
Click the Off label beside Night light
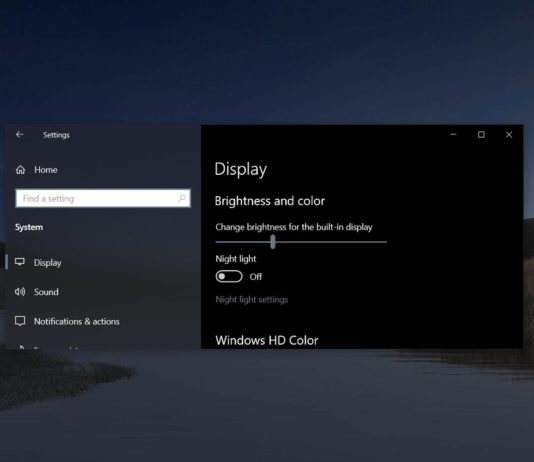[256, 276]
